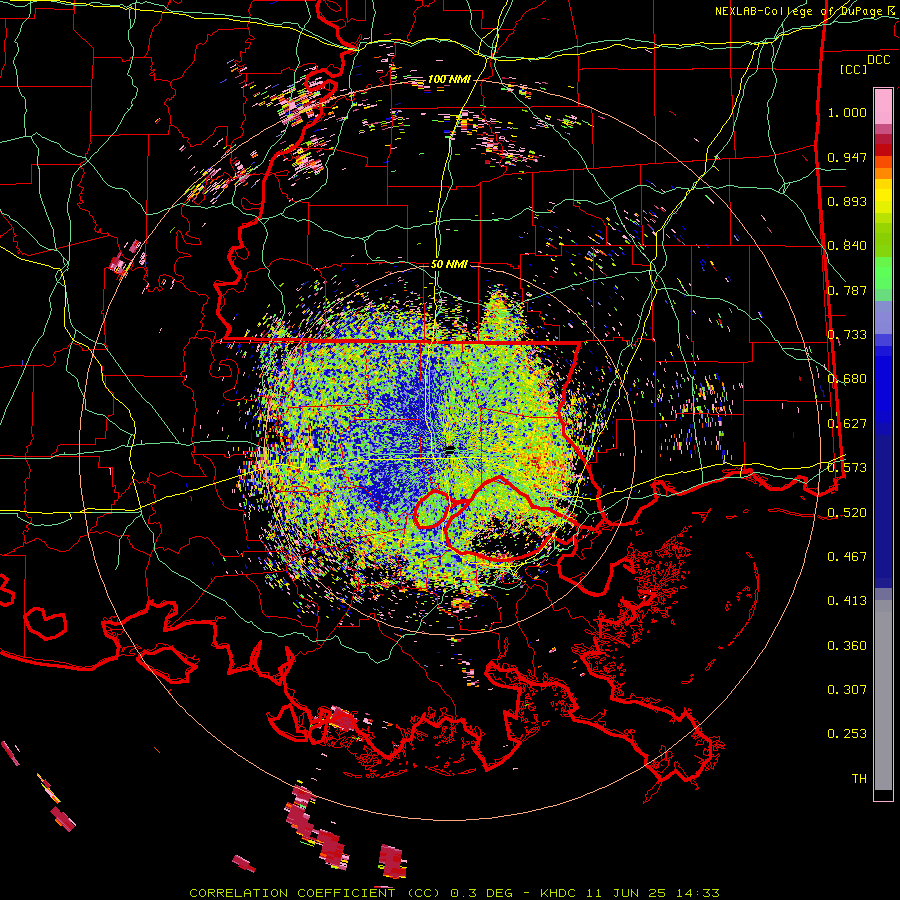The image size is (900, 900).
Task: Click the 0.467 value on the color scale
Action: point(847,557)
